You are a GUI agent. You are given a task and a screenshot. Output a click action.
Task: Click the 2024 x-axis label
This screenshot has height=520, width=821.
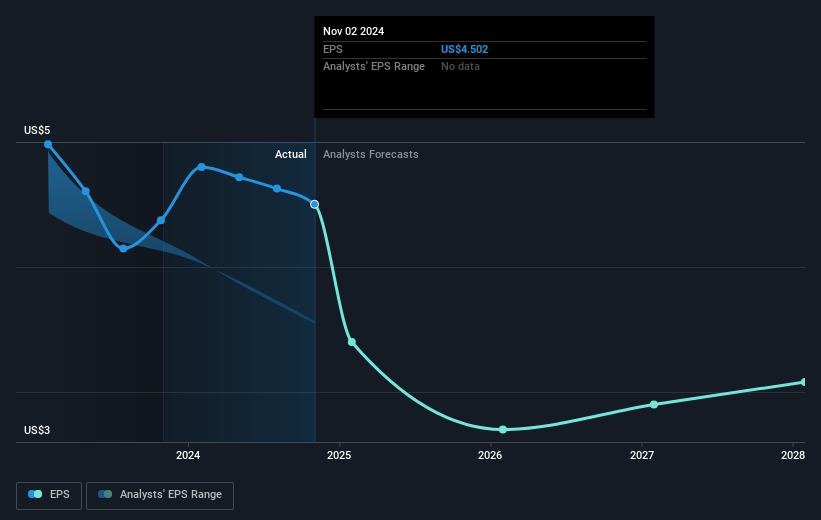pyautogui.click(x=188, y=455)
